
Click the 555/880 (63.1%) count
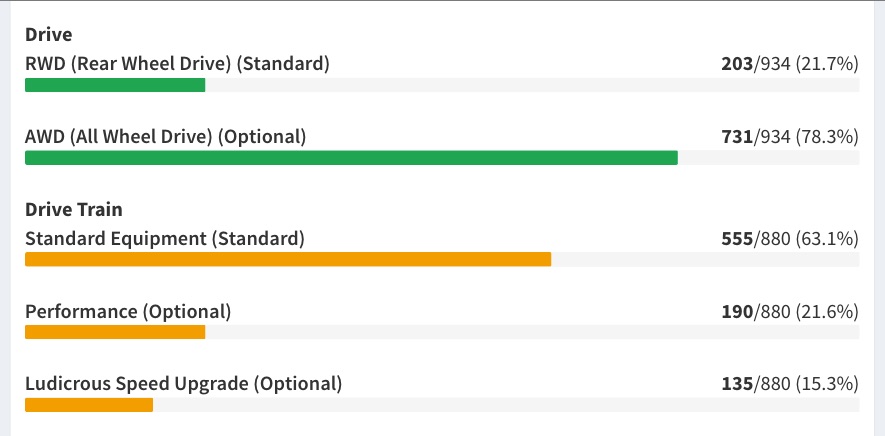point(790,239)
